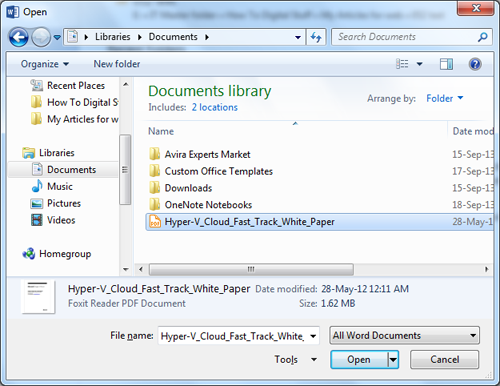Screen dimensions: 500x386
Task: Click the date 15-Sep-13 for Avira folder
Action: click(473, 154)
